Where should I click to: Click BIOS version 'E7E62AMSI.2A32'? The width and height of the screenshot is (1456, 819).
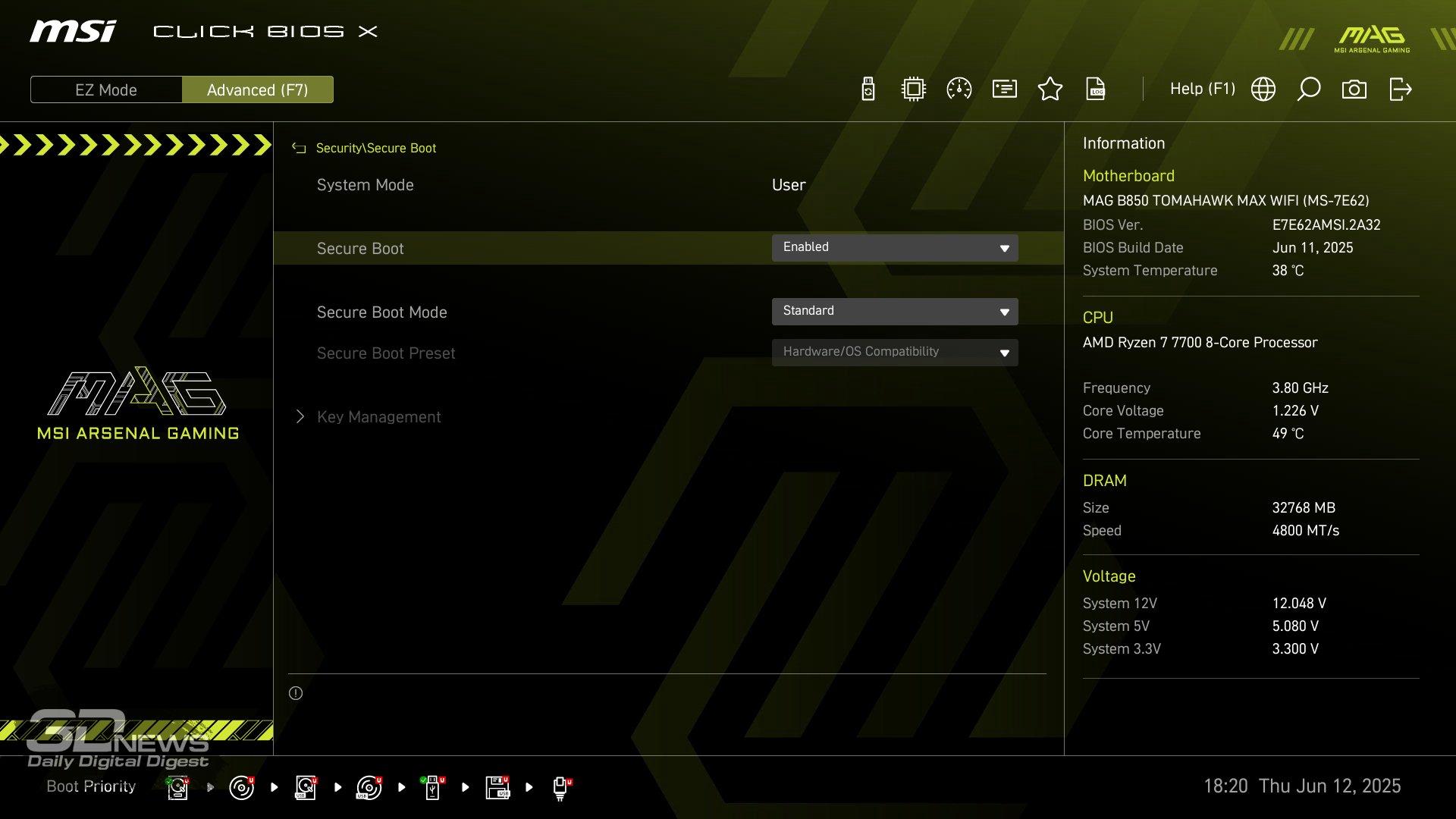tap(1326, 225)
